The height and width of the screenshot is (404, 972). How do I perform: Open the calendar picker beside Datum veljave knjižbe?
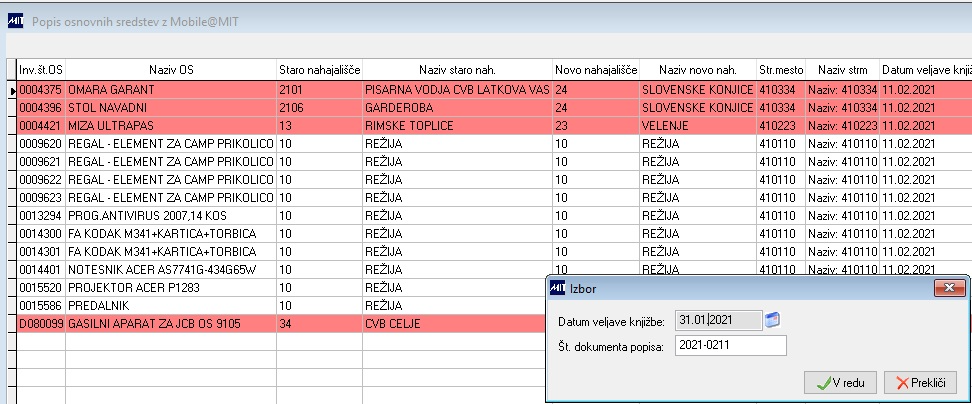772,320
